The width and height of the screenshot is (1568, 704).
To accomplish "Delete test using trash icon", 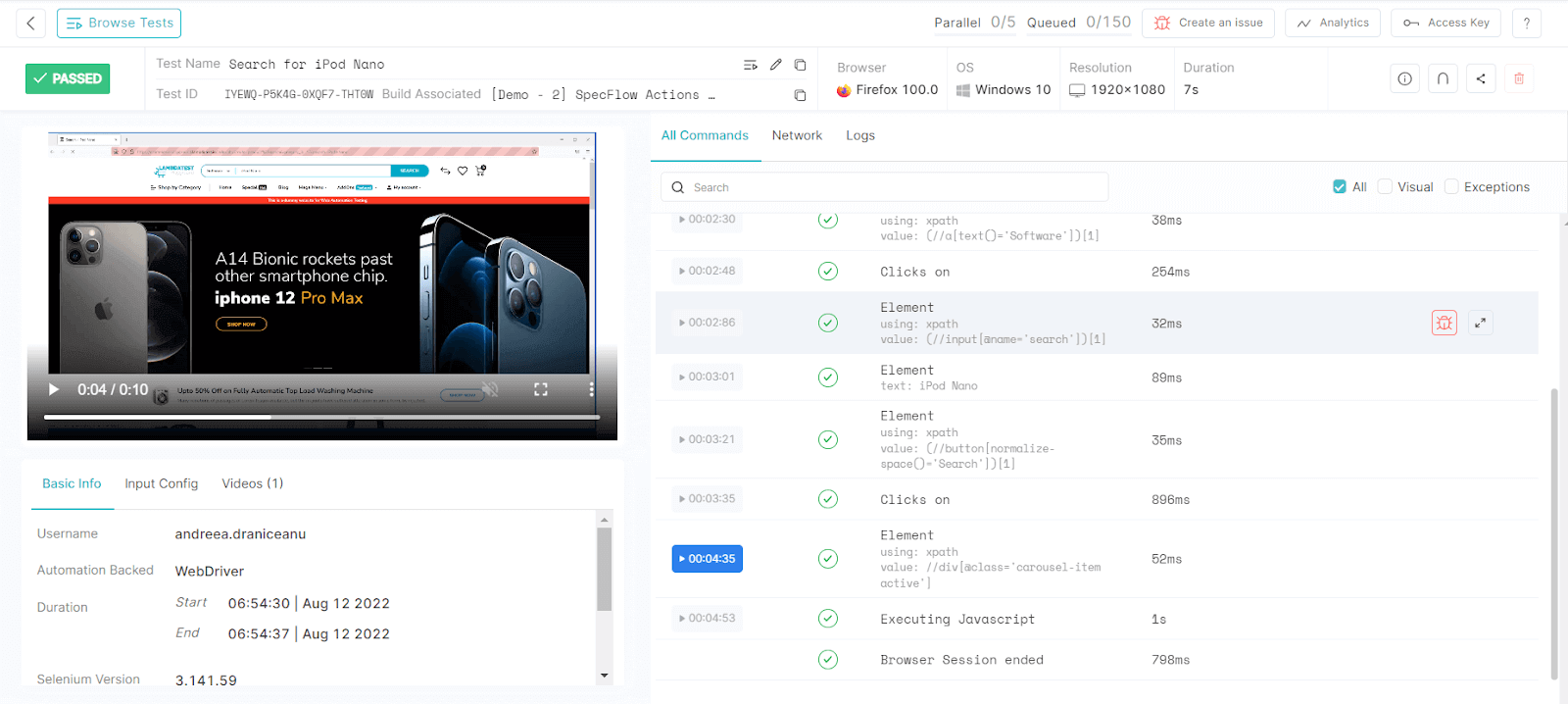I will coord(1519,78).
